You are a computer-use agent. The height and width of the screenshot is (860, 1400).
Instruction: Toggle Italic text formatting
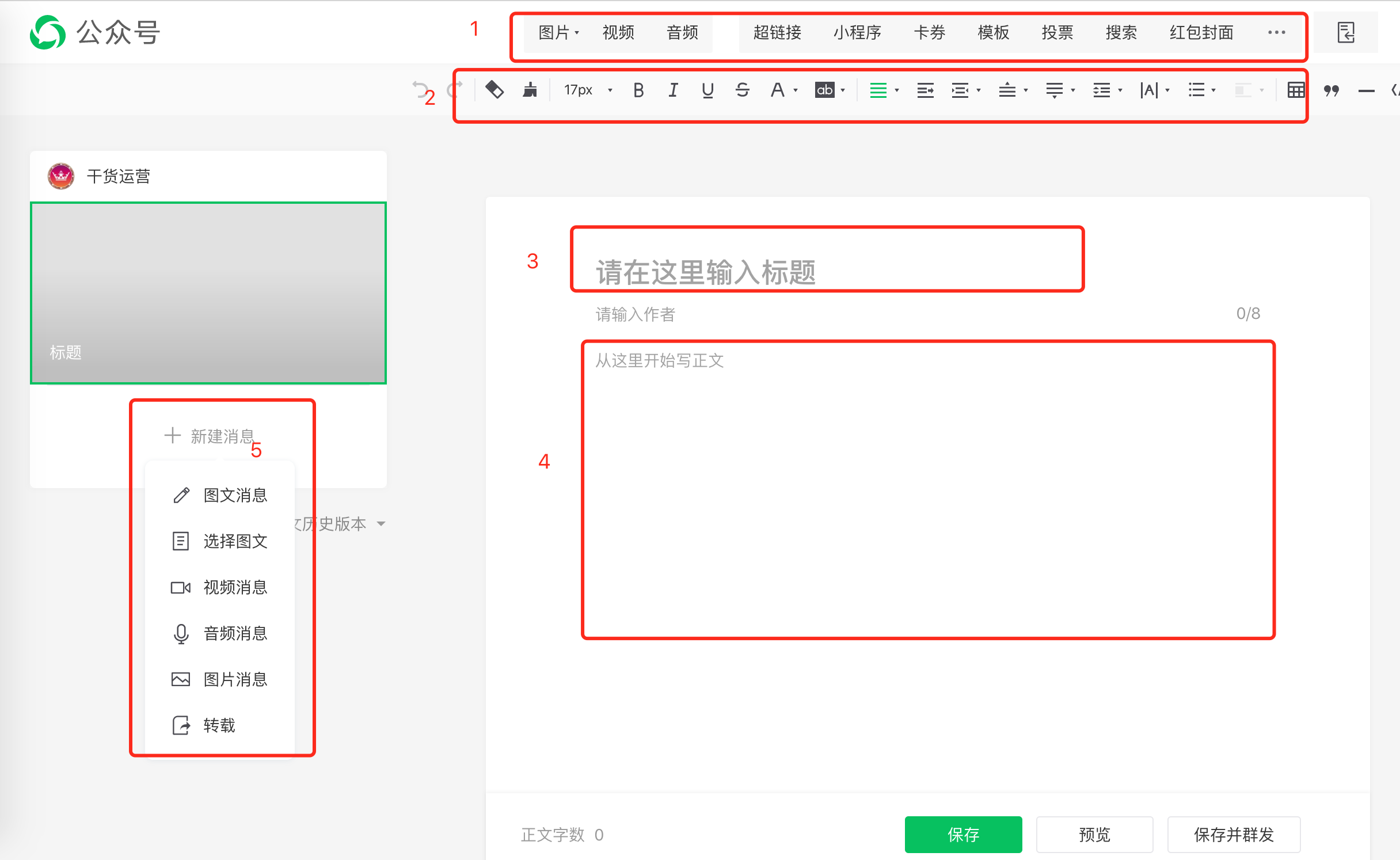tap(672, 90)
